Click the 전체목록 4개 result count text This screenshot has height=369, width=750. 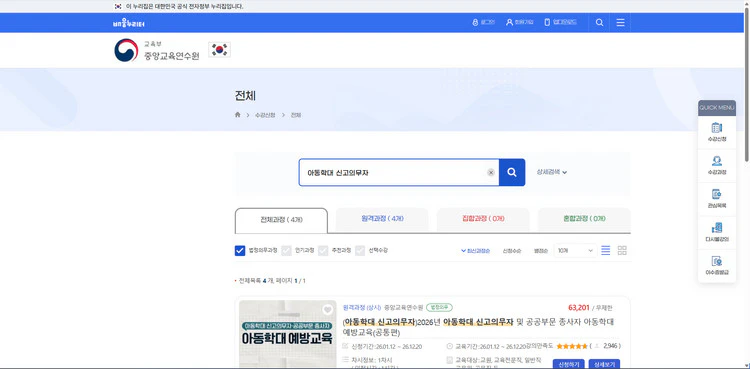[272, 280]
